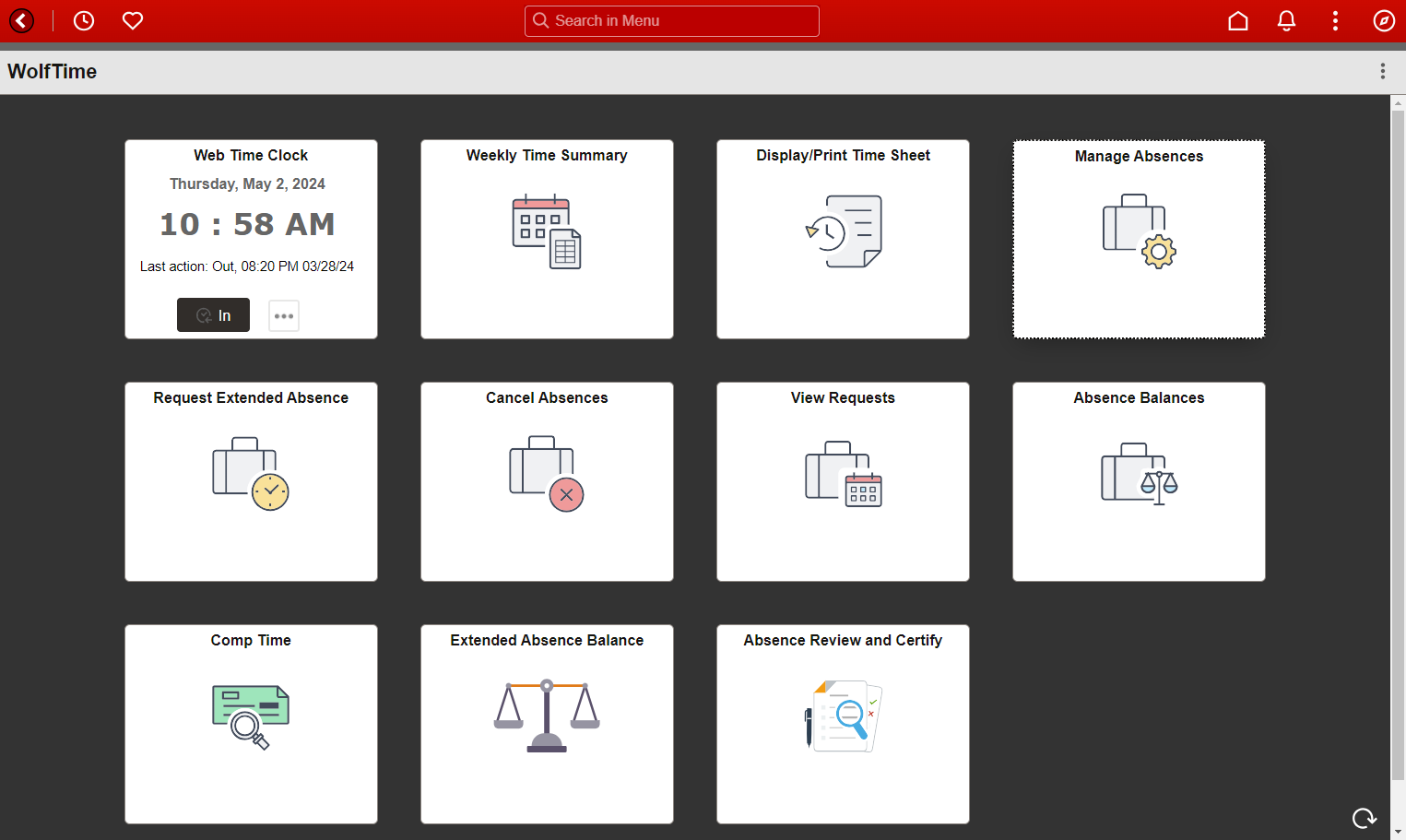Click the 'Web Time Clock' tile title
This screenshot has height=840, width=1406.
[251, 155]
